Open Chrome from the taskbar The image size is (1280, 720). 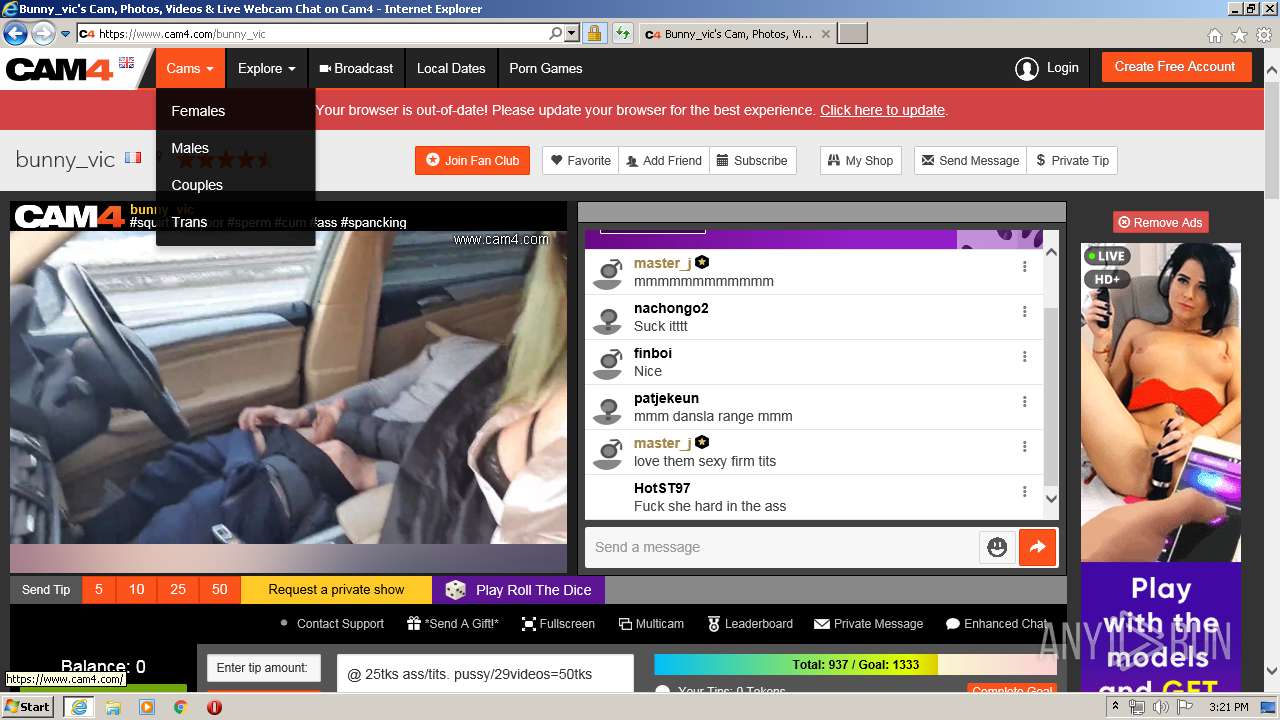coord(180,707)
